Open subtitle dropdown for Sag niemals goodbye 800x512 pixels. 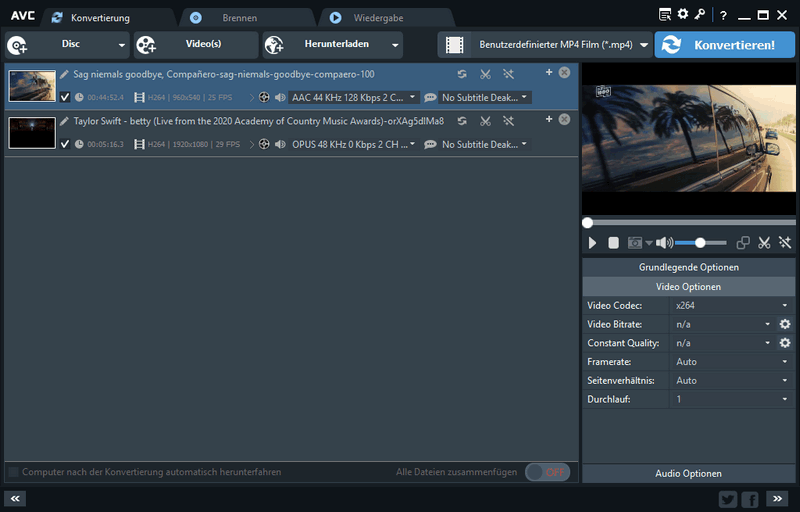pyautogui.click(x=484, y=97)
